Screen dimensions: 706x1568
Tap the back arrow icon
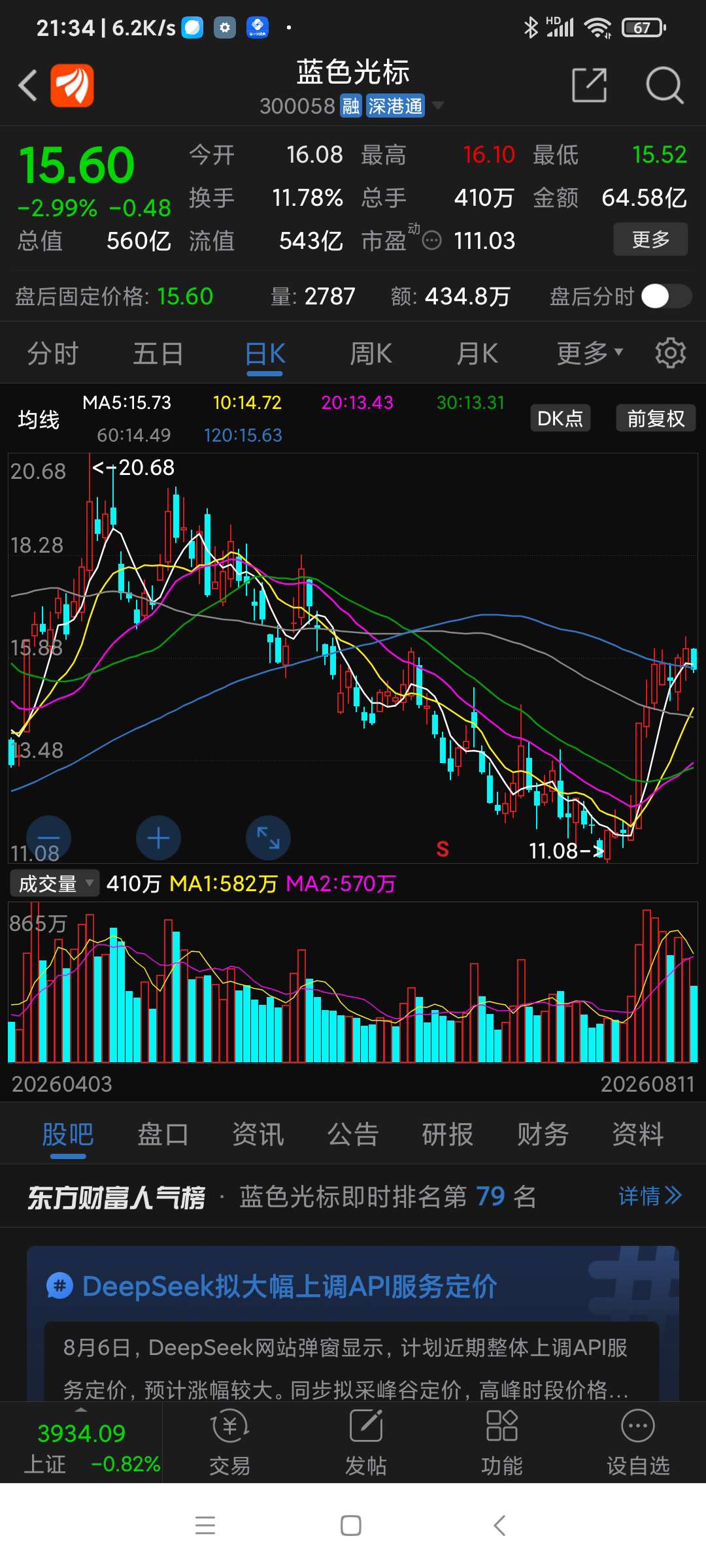point(27,86)
